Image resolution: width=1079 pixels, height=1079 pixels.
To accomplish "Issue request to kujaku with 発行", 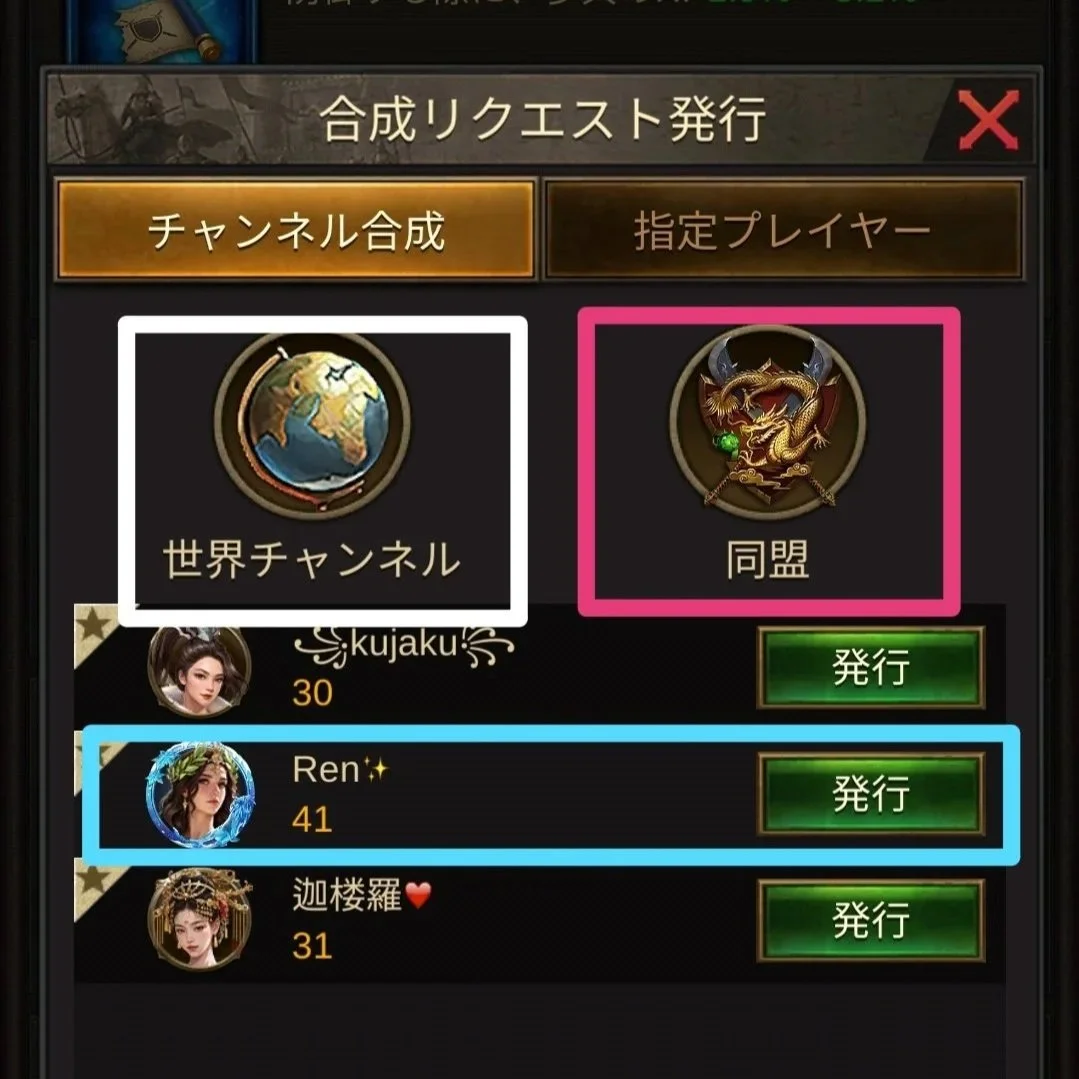I will (x=871, y=667).
